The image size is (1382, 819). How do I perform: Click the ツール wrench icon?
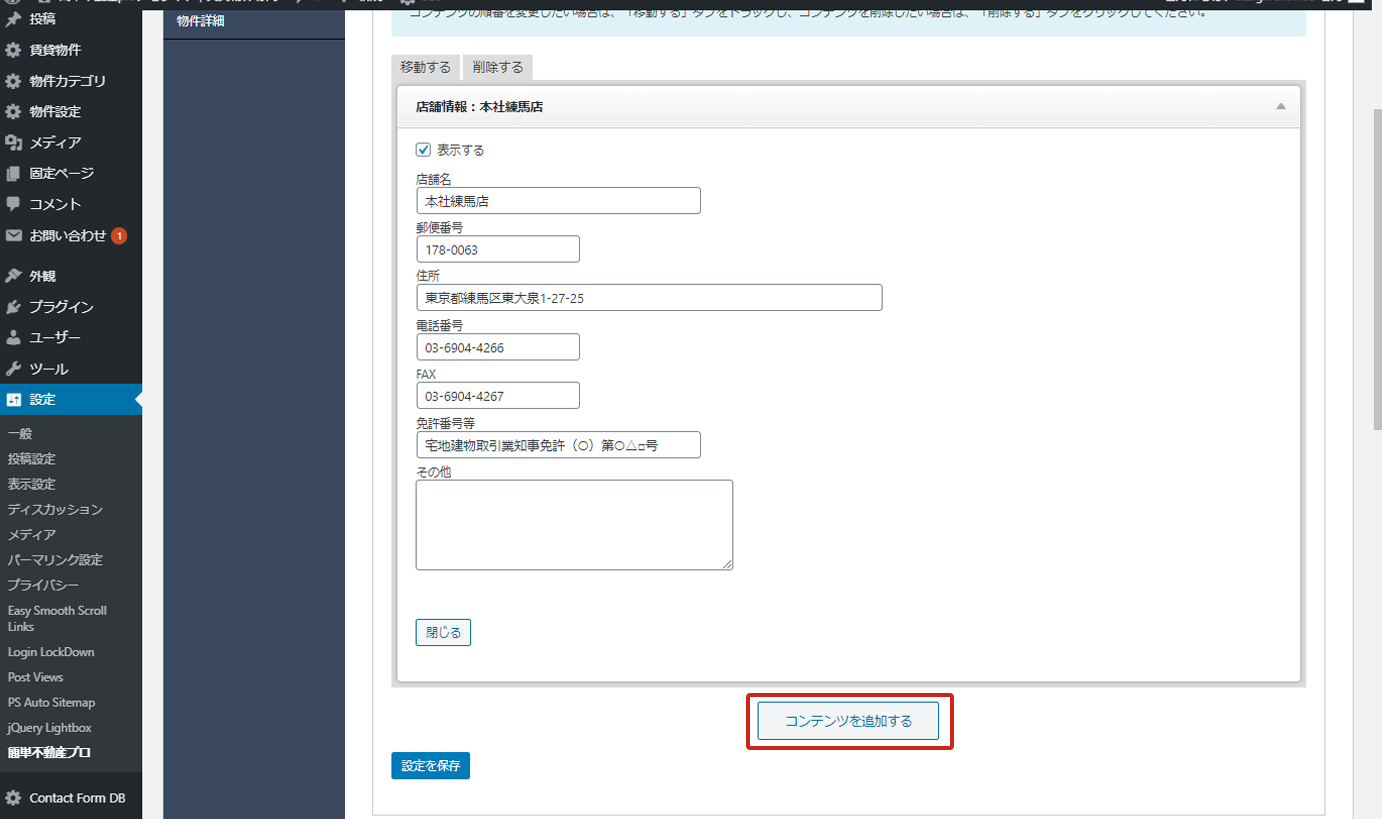point(13,369)
